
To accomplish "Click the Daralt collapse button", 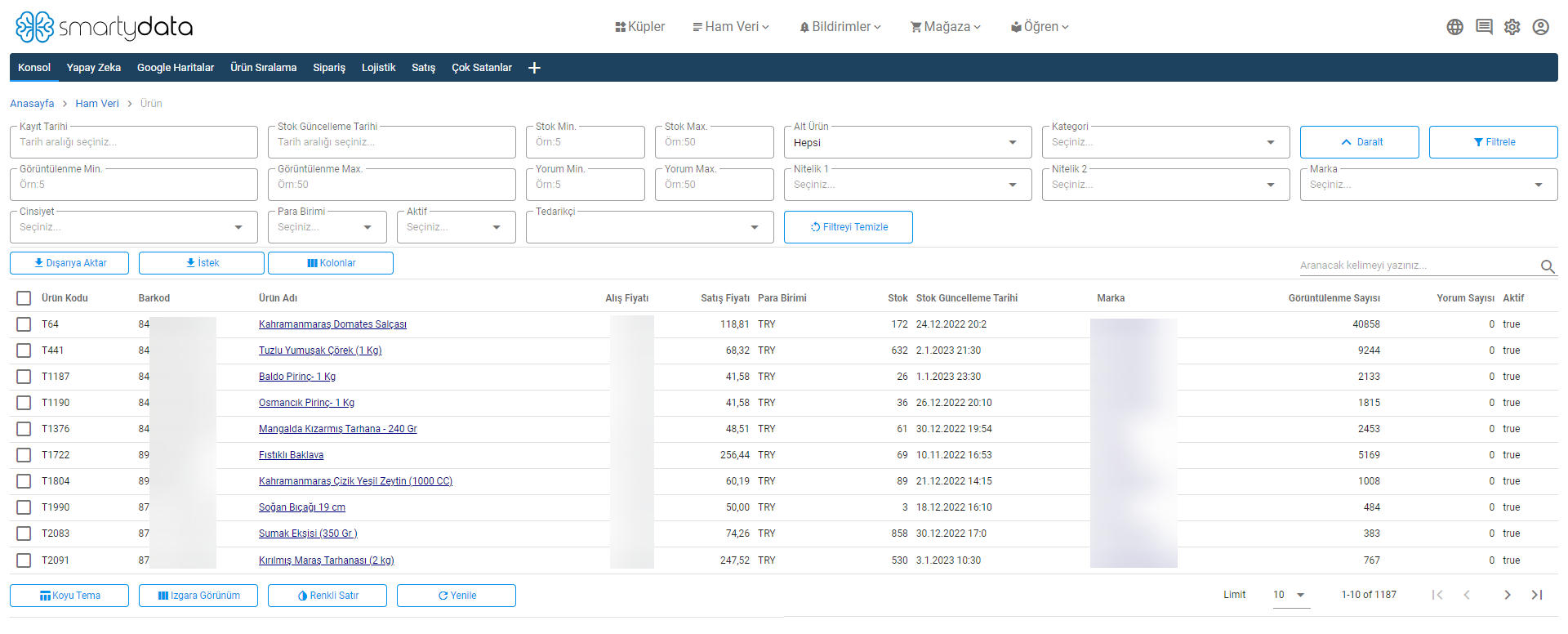I will [1359, 142].
